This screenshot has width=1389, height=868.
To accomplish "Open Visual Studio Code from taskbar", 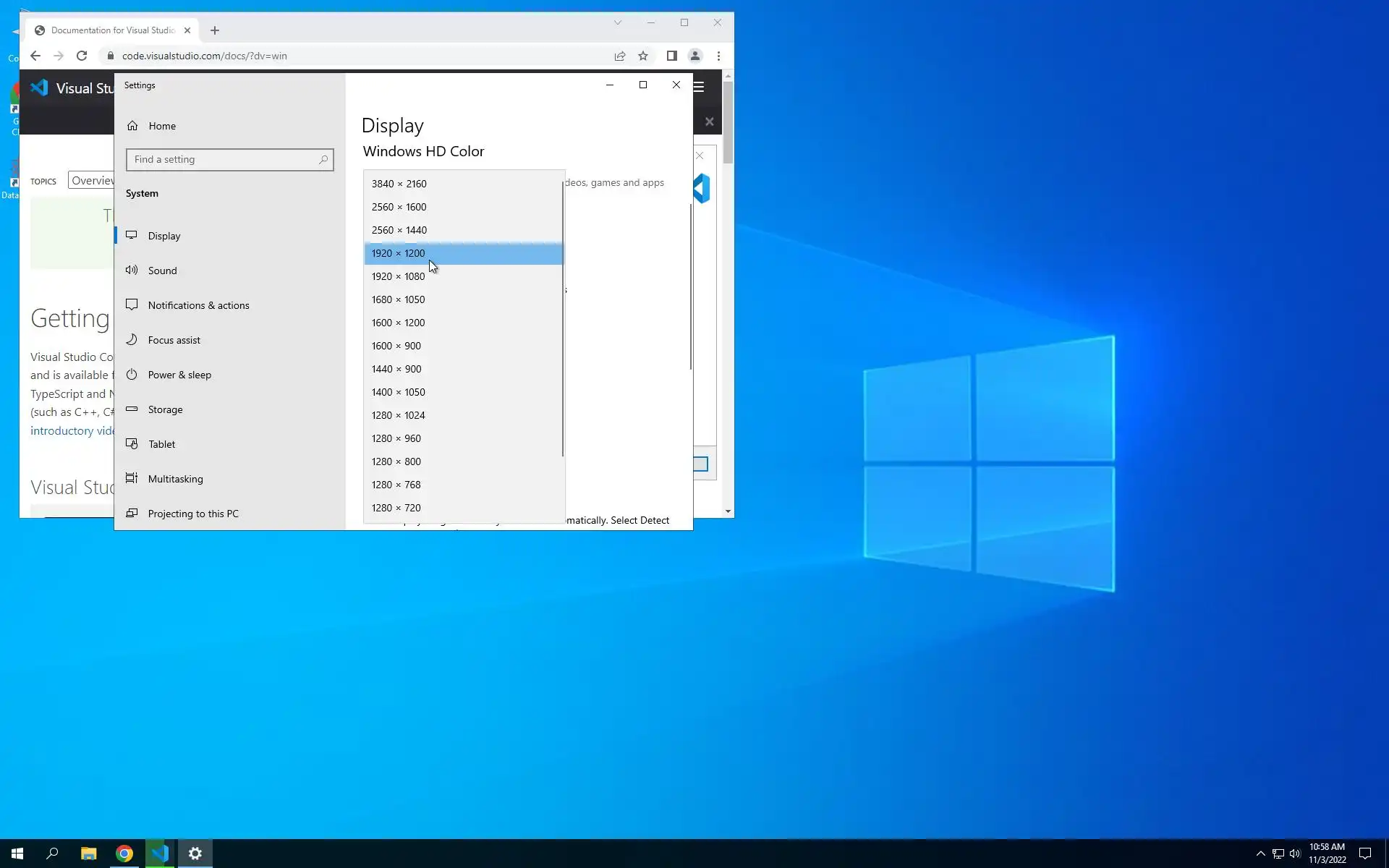I will coord(160,854).
